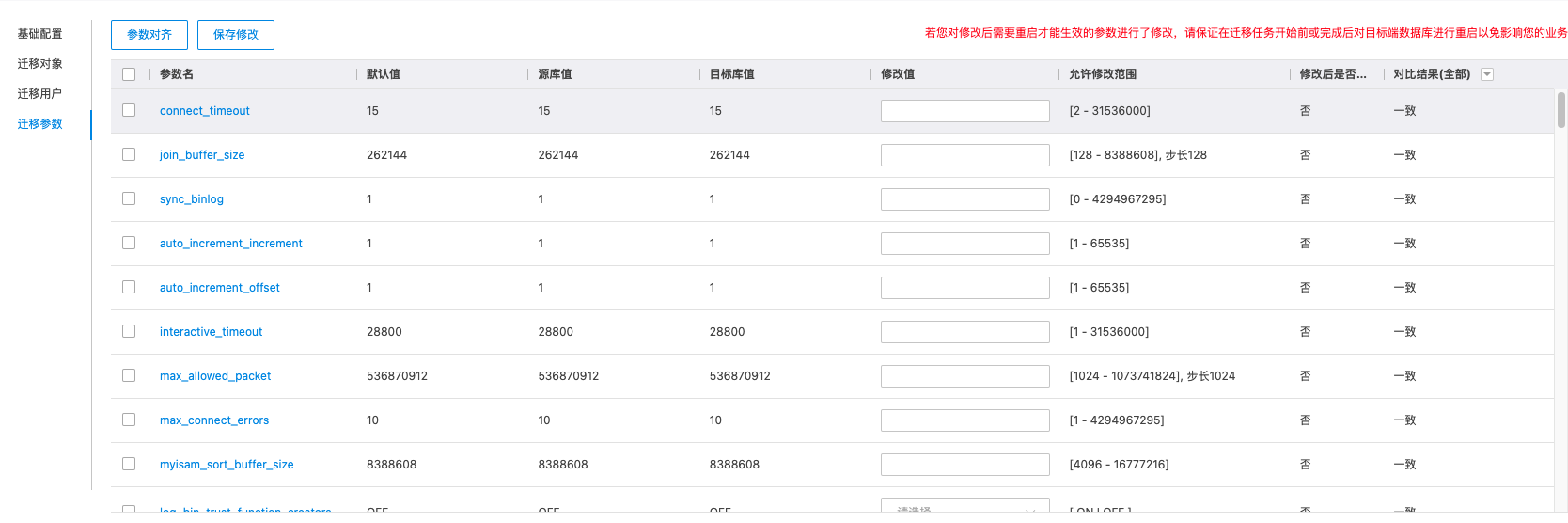Screen dimensions: 1568x523
Task: Click the 修改后是否... column header
Action: (x=1333, y=74)
